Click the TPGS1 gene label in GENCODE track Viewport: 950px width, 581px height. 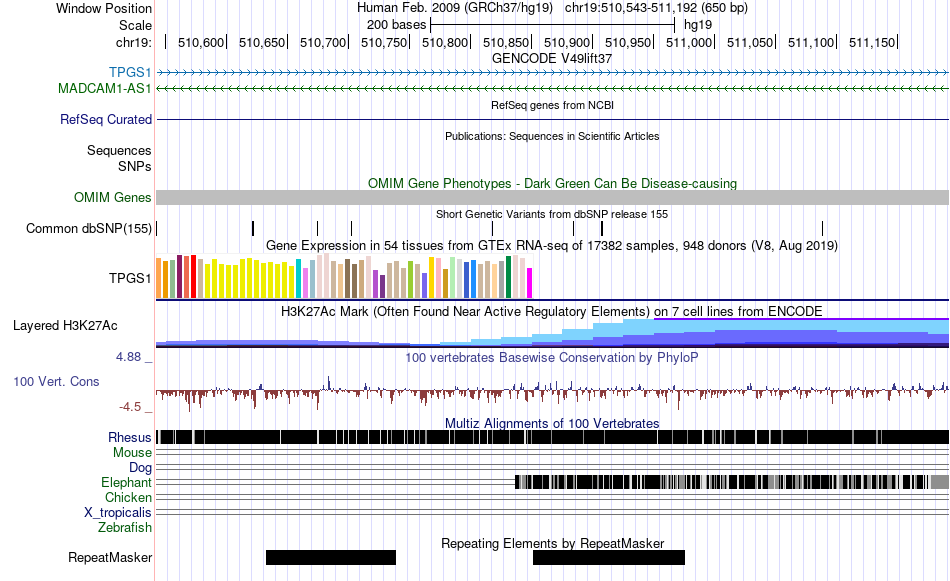pyautogui.click(x=130, y=73)
